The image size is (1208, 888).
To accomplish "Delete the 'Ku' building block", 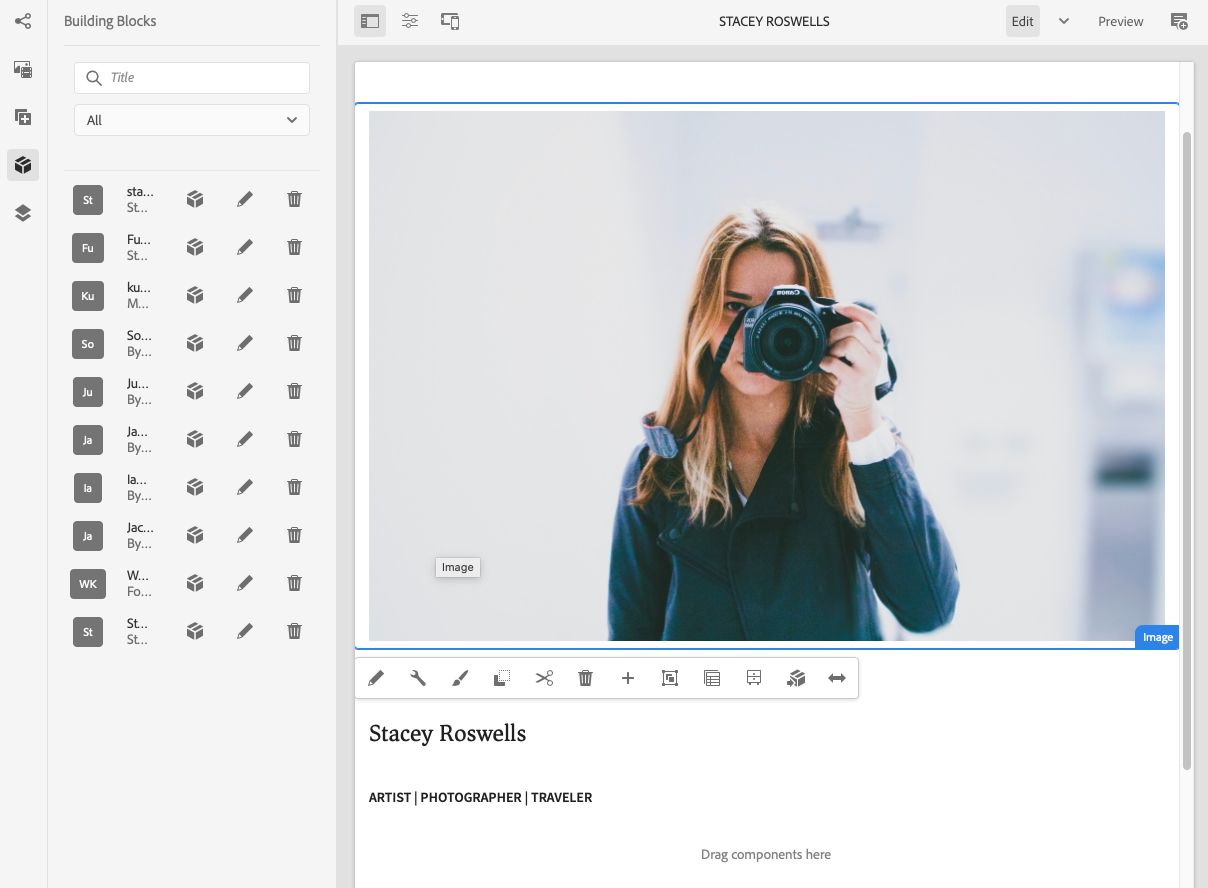I will 294,295.
